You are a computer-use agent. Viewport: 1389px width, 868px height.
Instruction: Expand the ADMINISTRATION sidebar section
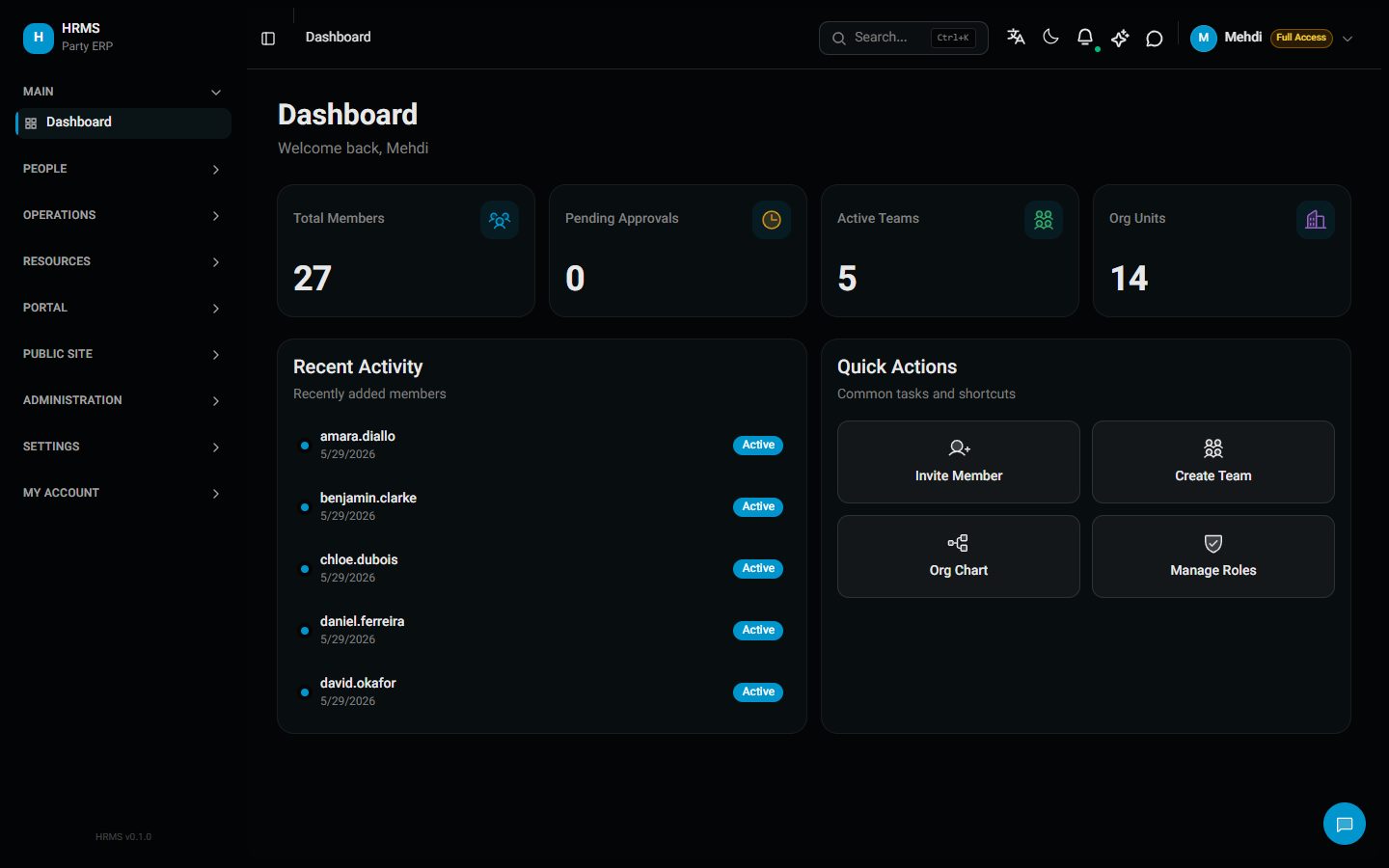click(123, 400)
